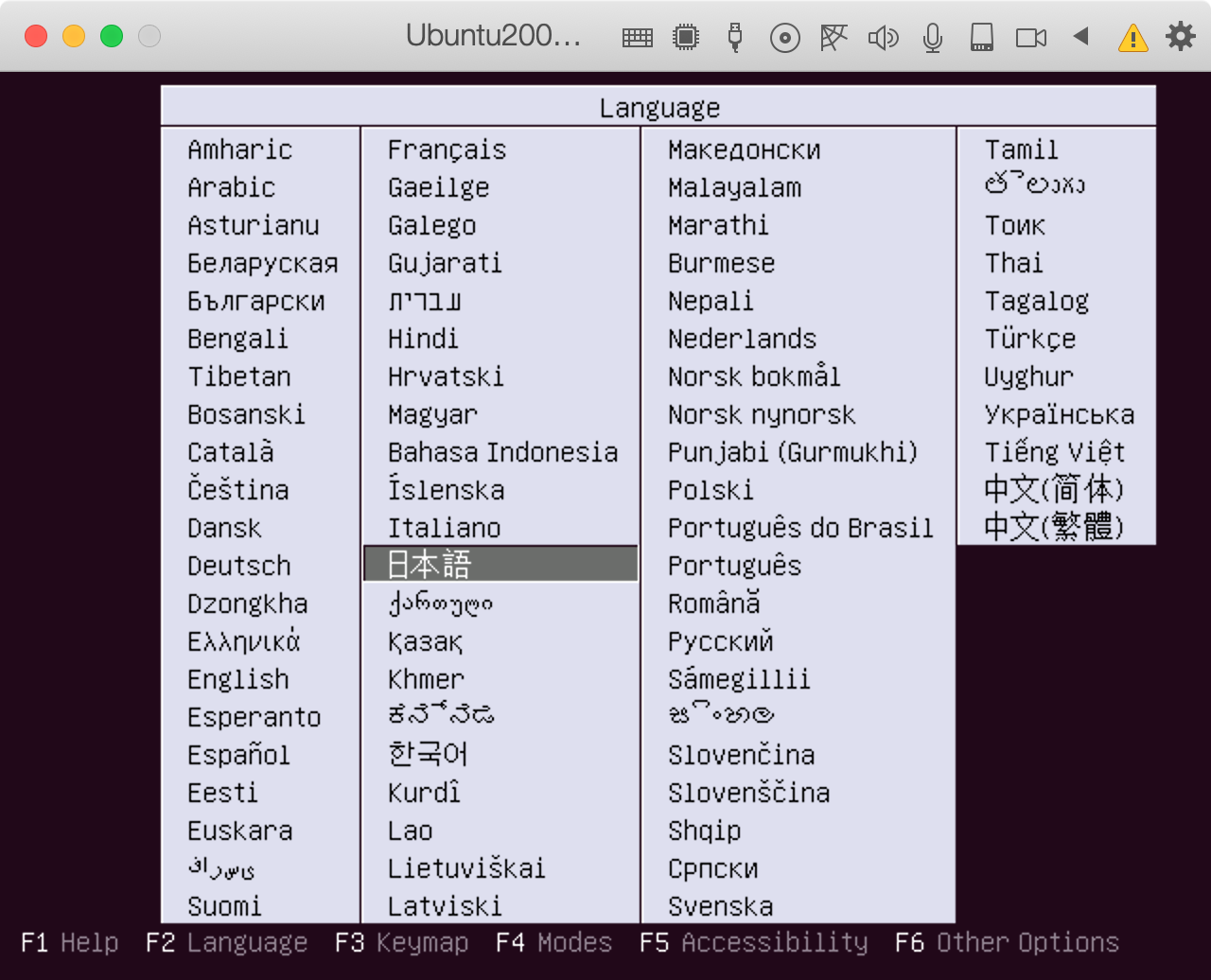This screenshot has width=1211, height=980.
Task: Choose Slovenščina from the list
Action: coord(749,793)
